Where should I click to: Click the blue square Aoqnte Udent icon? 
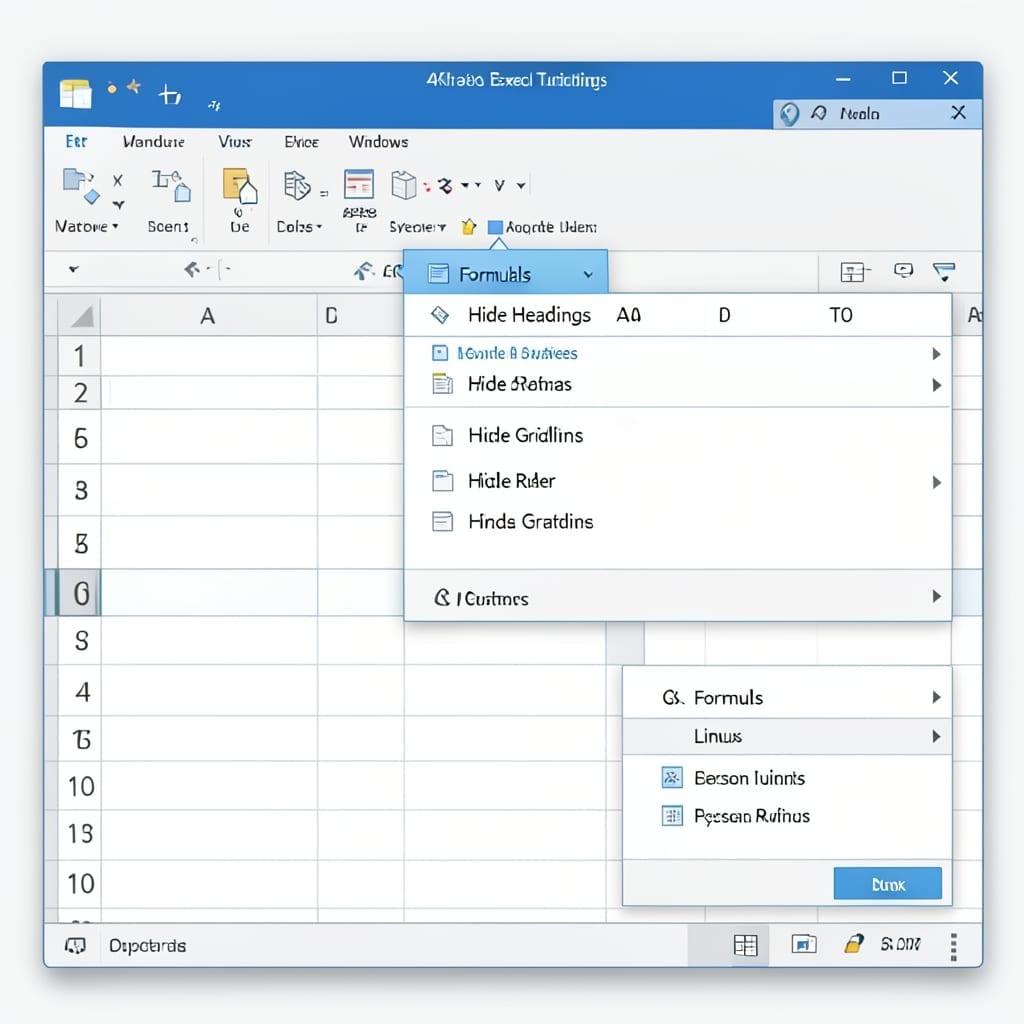coord(495,227)
